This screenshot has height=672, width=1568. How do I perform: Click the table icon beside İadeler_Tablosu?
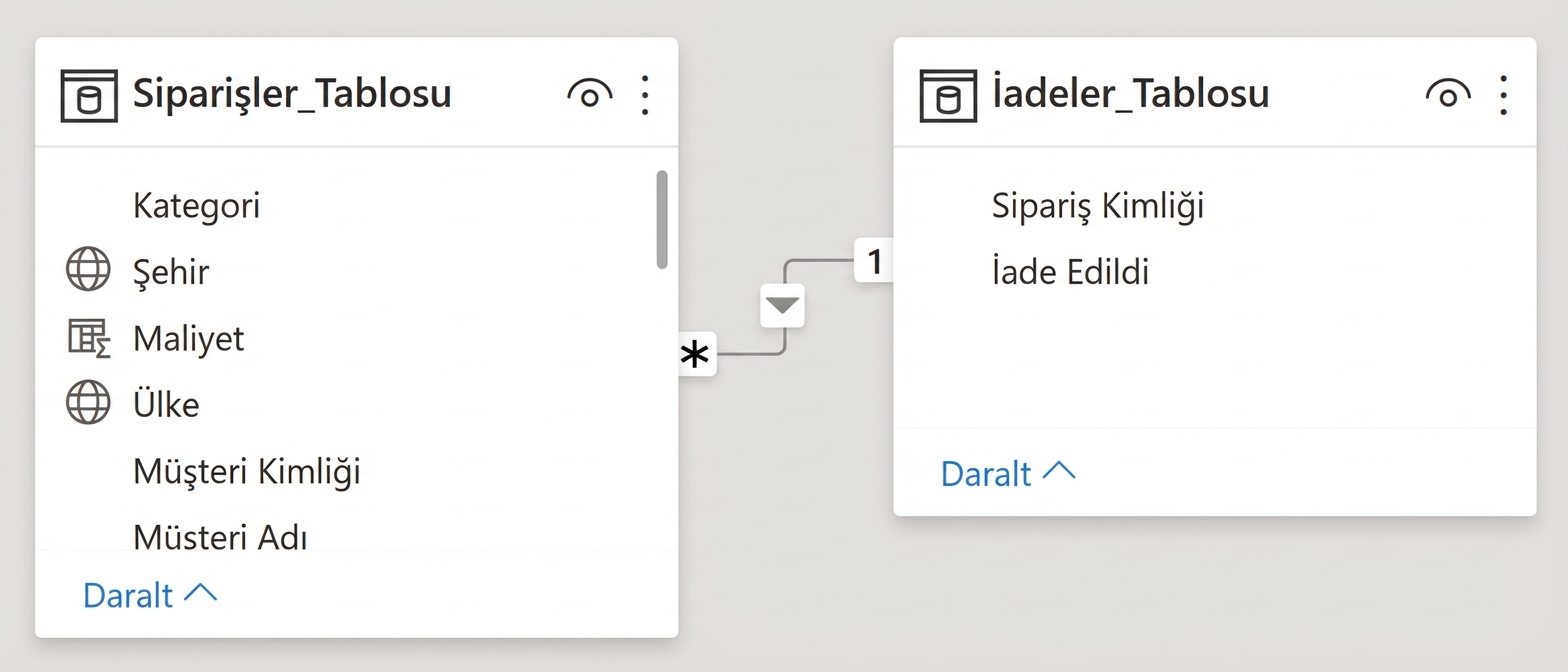[x=947, y=95]
